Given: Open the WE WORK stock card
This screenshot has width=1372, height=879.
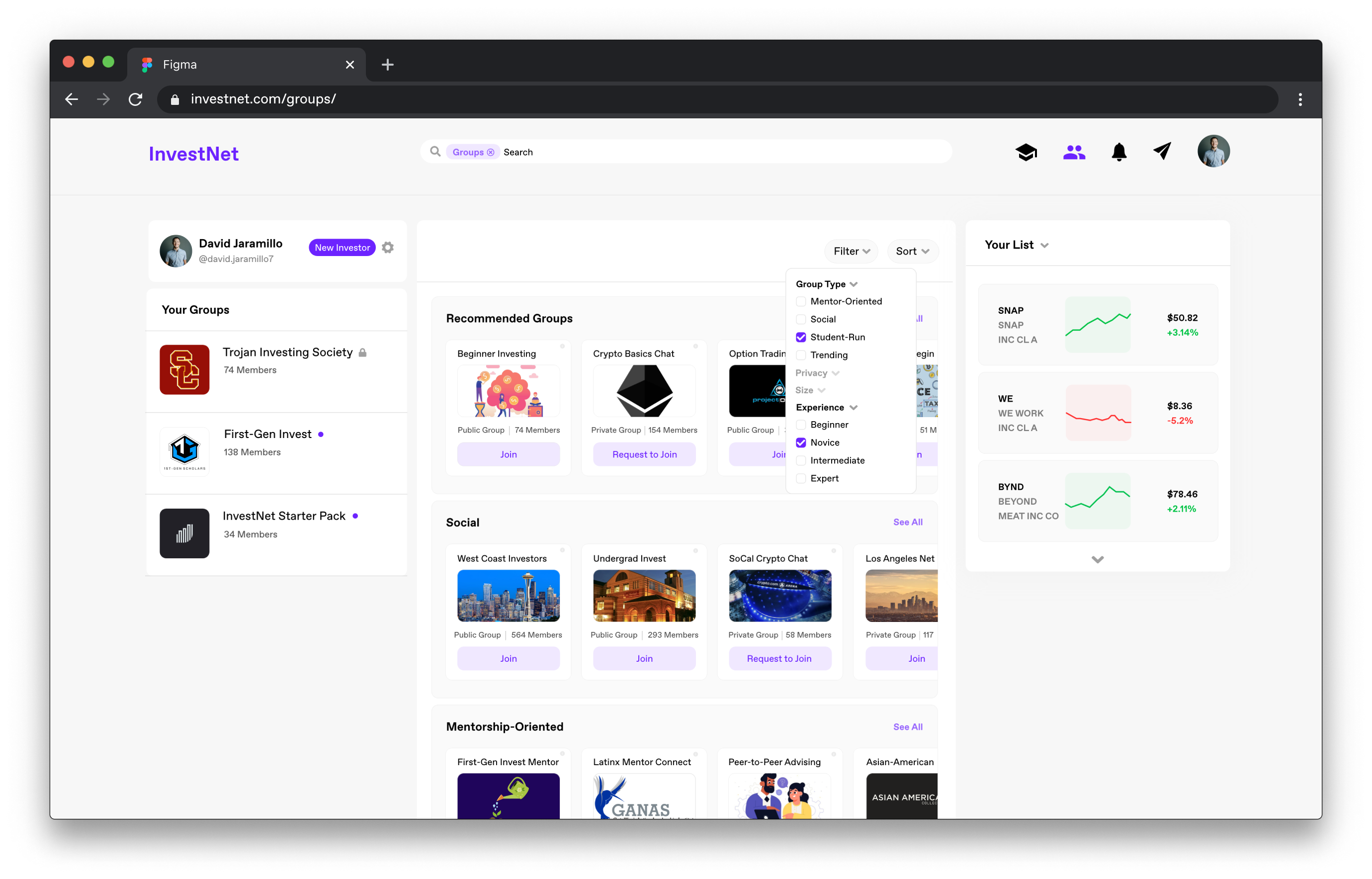Looking at the screenshot, I should click(x=1098, y=413).
